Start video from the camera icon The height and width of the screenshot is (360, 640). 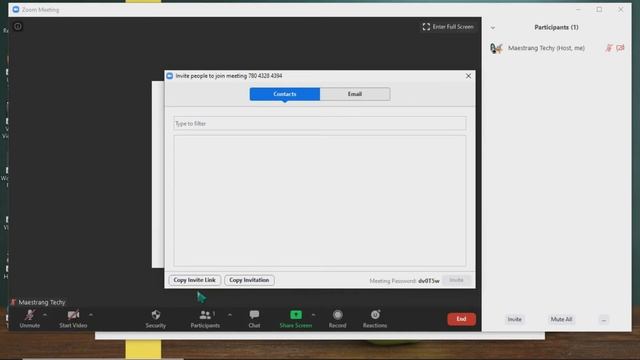pos(73,319)
